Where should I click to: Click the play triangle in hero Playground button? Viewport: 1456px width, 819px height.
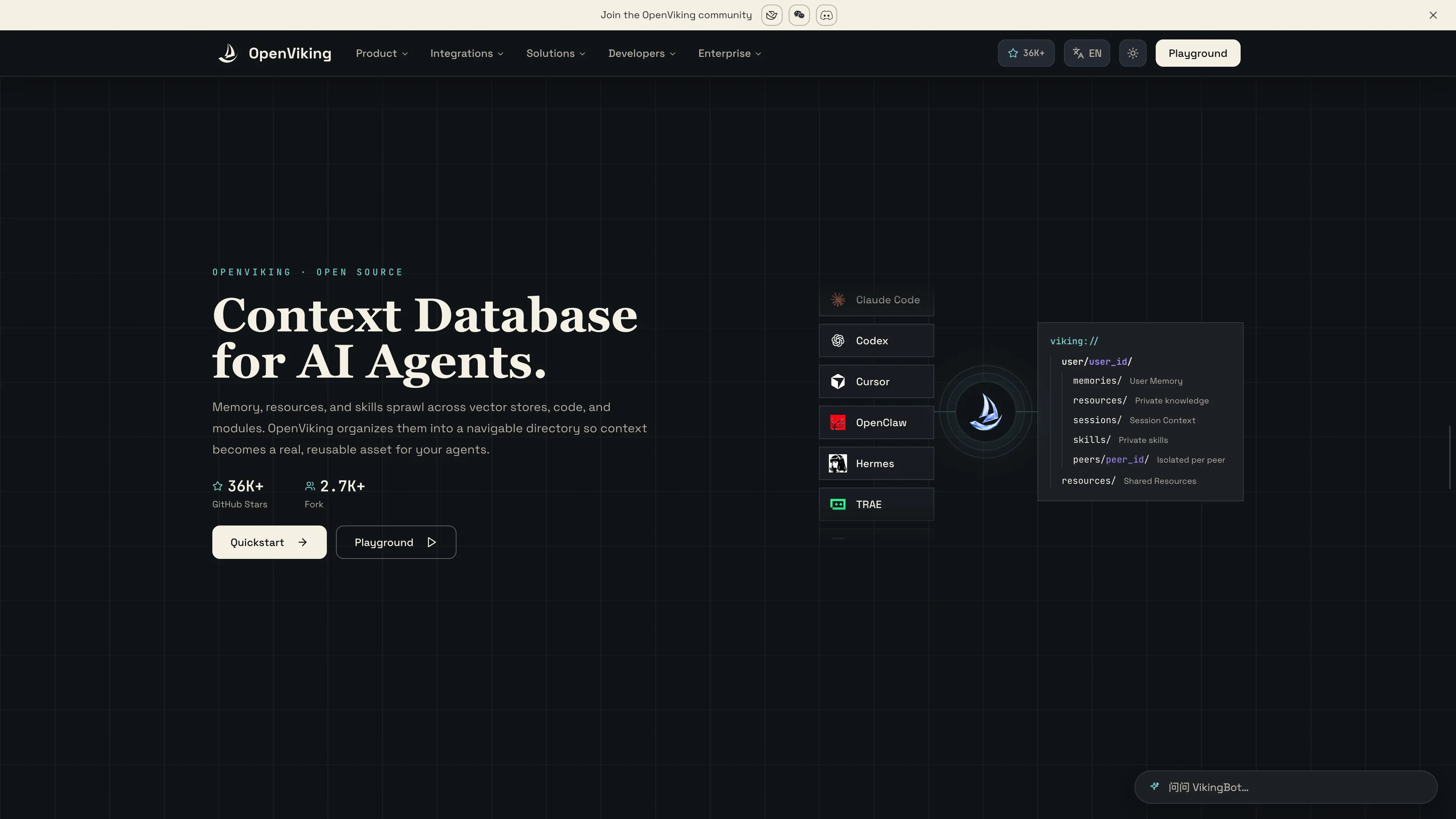point(432,542)
